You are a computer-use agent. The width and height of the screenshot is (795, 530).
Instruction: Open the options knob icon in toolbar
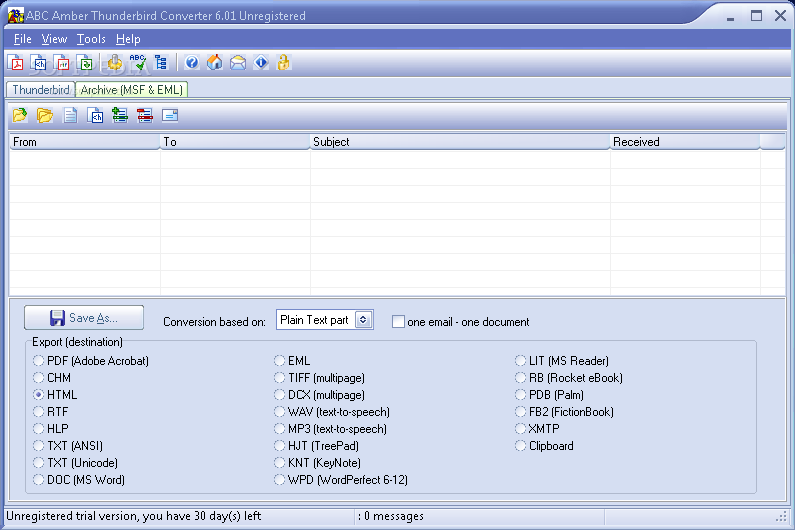115,63
